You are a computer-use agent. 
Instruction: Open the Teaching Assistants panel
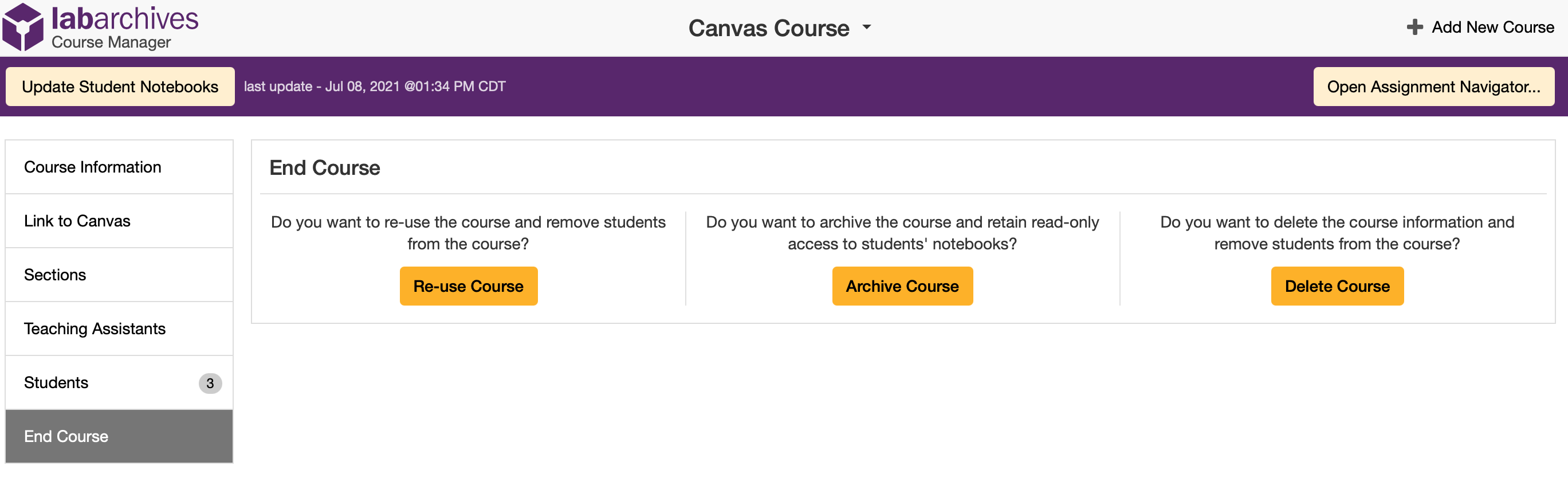[x=95, y=328]
